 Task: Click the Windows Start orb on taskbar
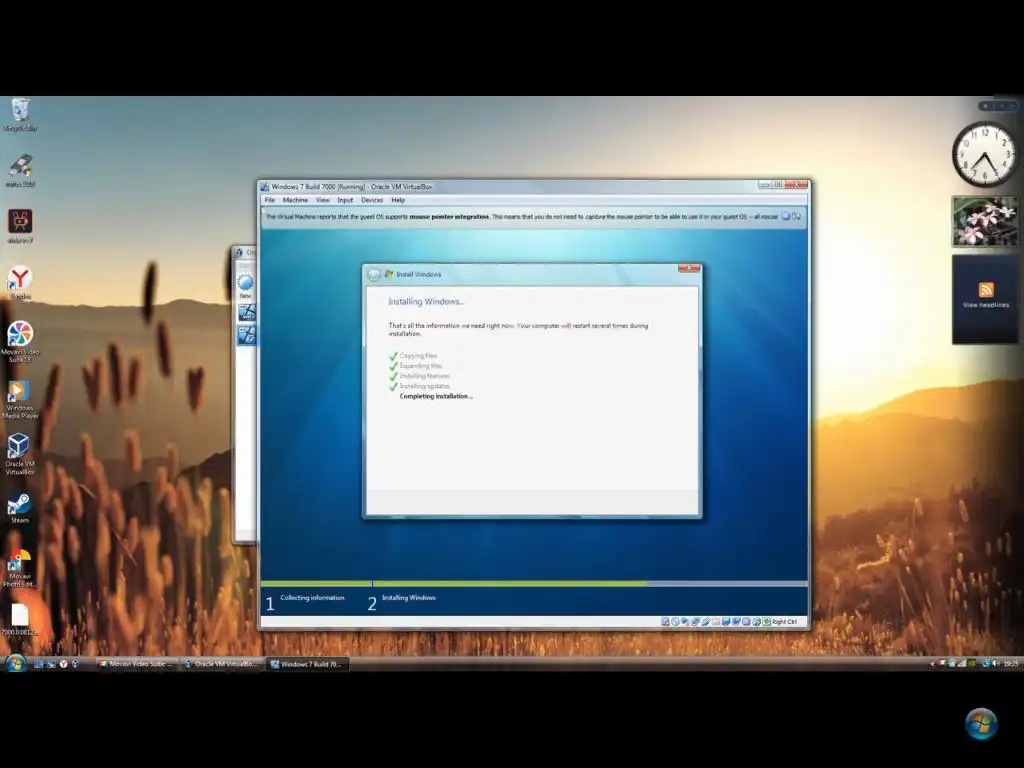coord(16,664)
